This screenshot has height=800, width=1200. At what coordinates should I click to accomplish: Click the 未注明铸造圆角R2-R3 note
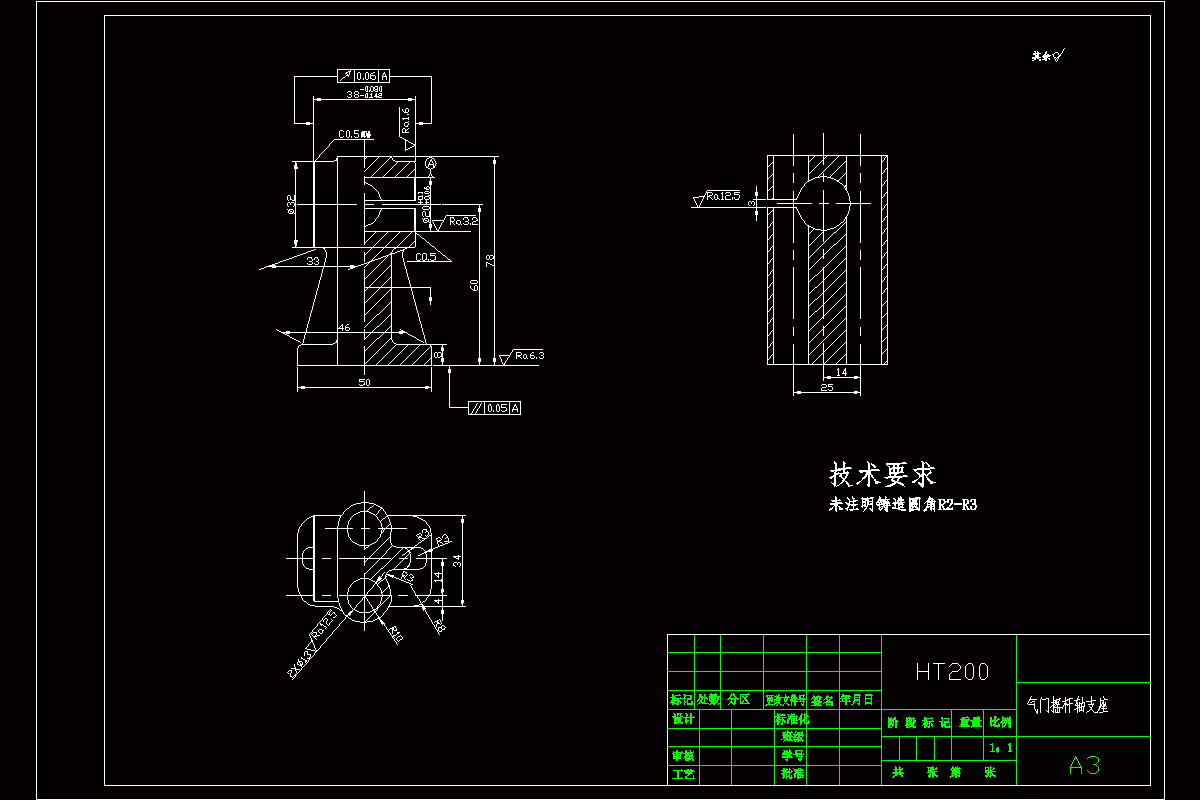point(903,503)
